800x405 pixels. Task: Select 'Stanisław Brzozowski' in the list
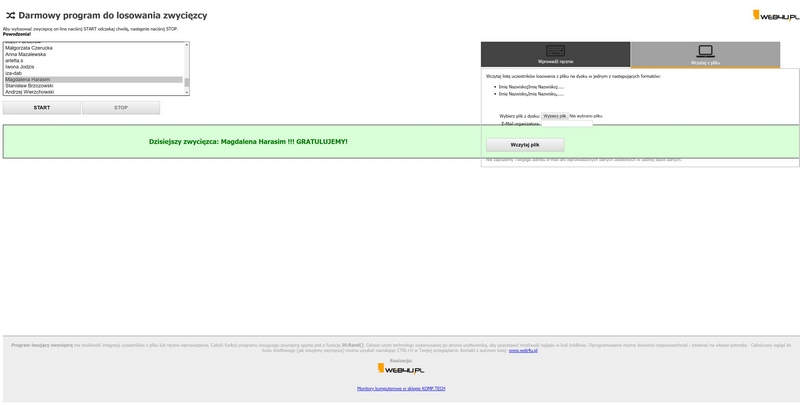point(30,85)
